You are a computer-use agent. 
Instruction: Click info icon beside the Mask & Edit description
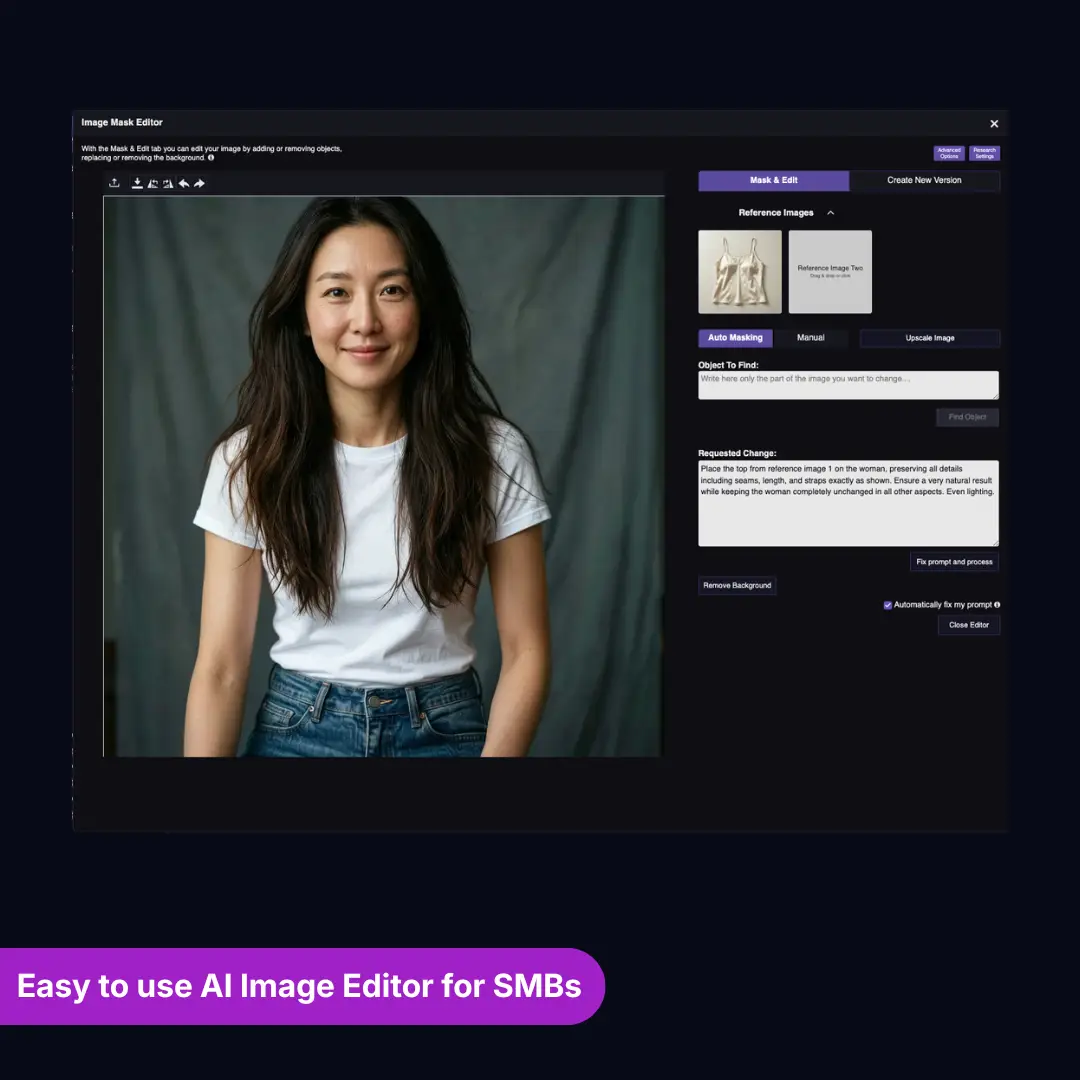(x=211, y=158)
